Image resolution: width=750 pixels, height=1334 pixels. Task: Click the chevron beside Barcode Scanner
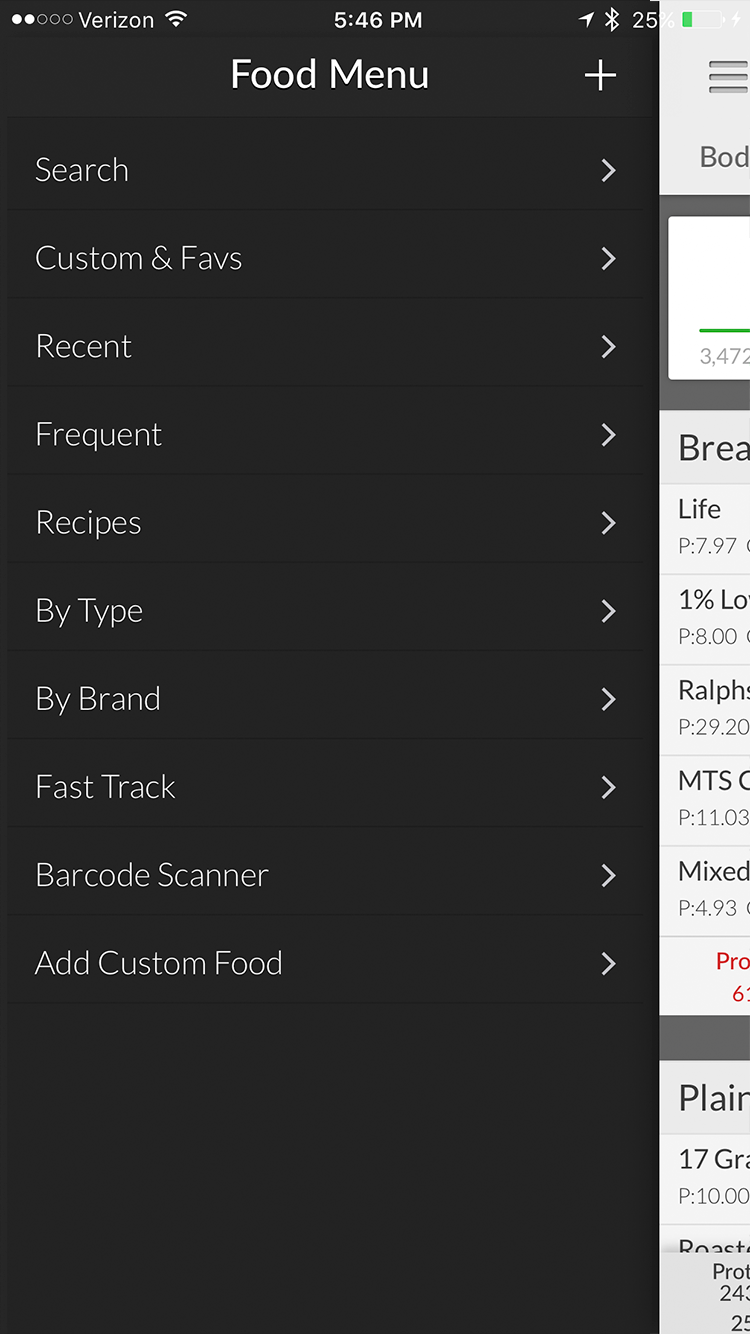[608, 875]
